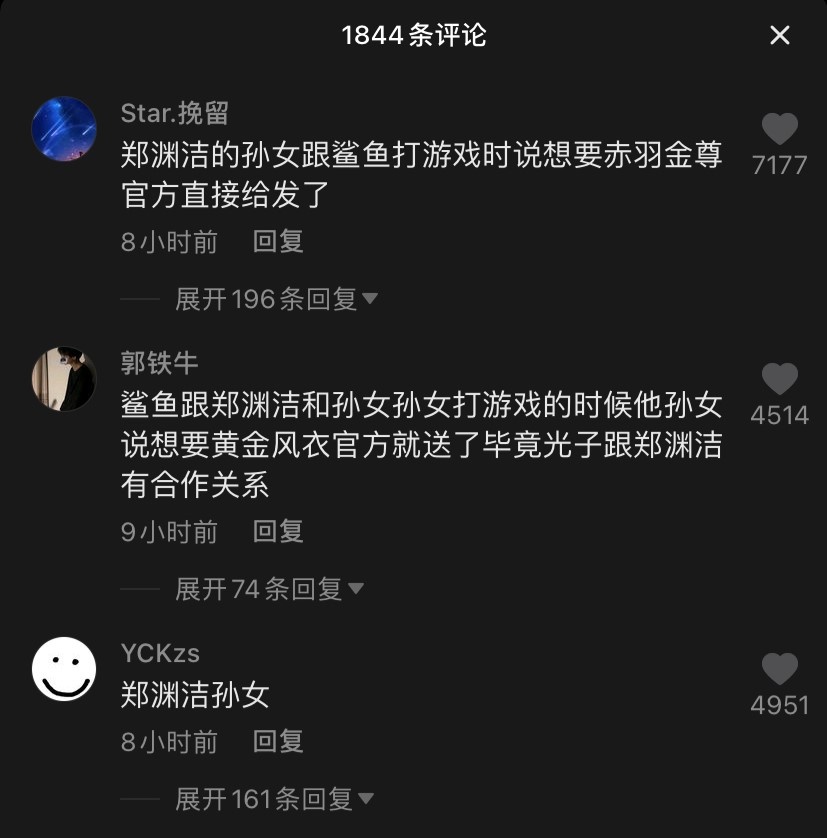Like 郭铁牛's comment with the heart icon

[x=779, y=378]
